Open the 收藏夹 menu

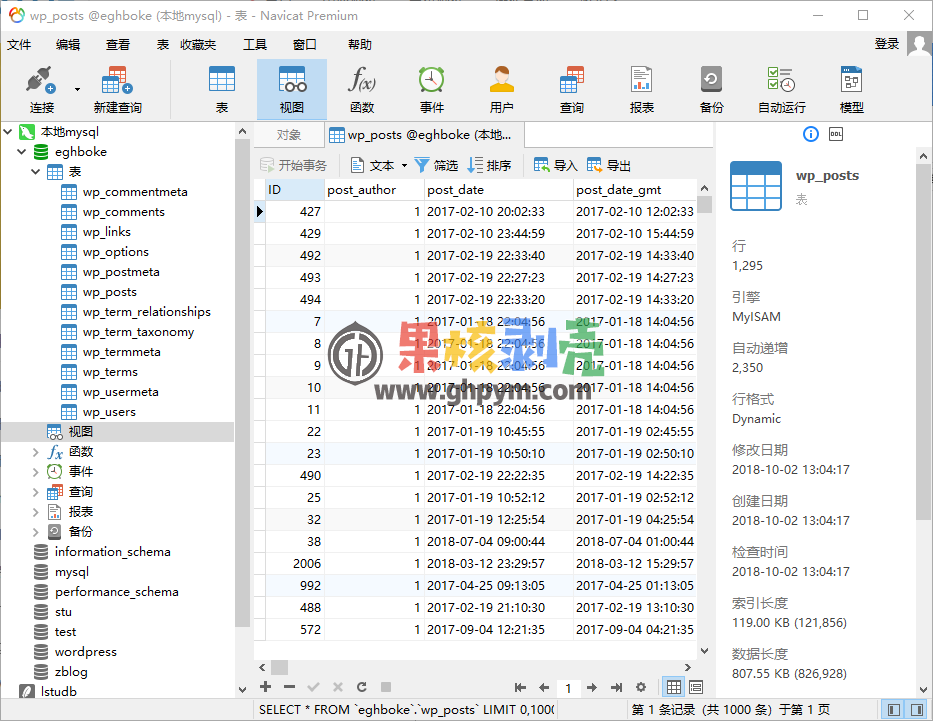coord(198,45)
